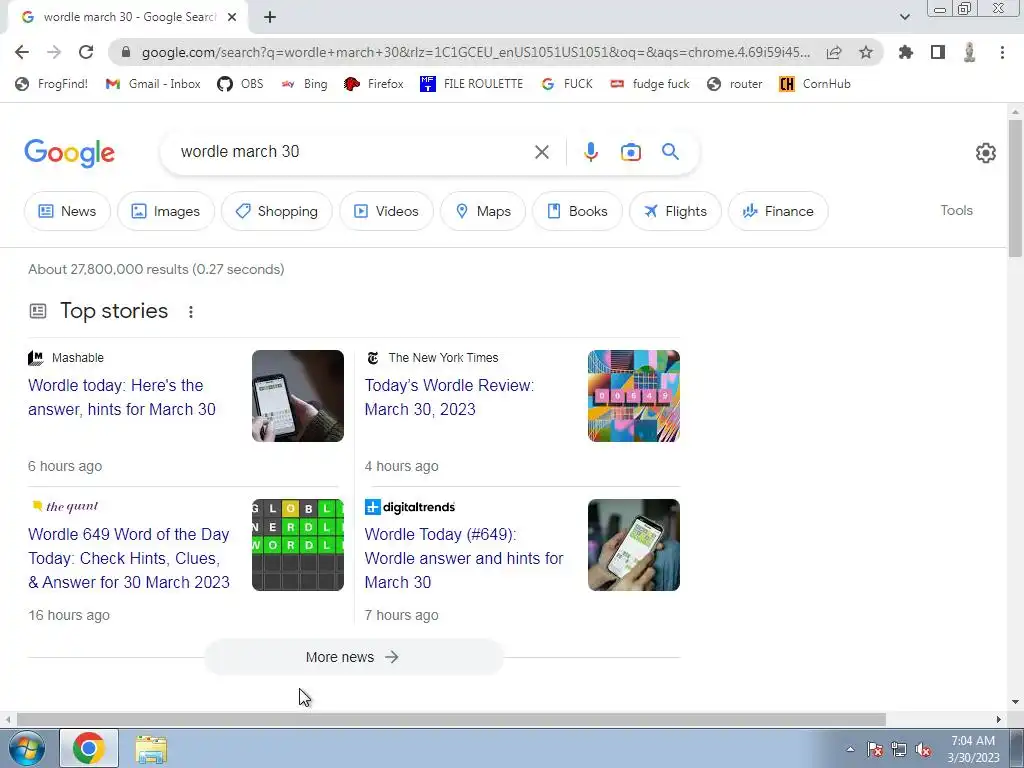Open the Gmail - Inbox bookmark
Viewport: 1024px width, 768px height.
tap(153, 84)
